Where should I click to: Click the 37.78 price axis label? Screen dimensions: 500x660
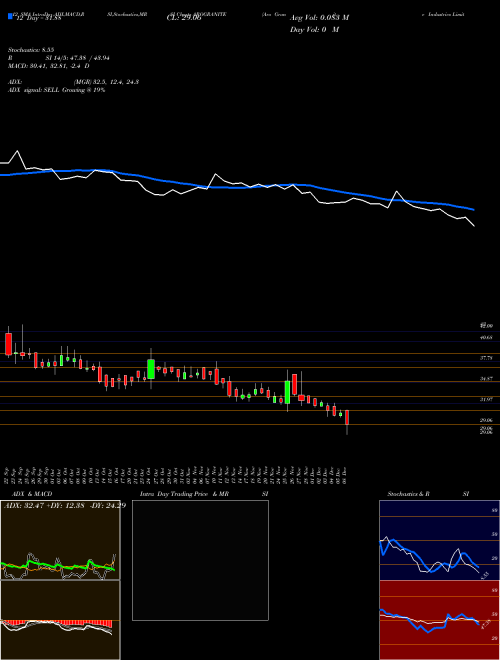[x=486, y=358]
